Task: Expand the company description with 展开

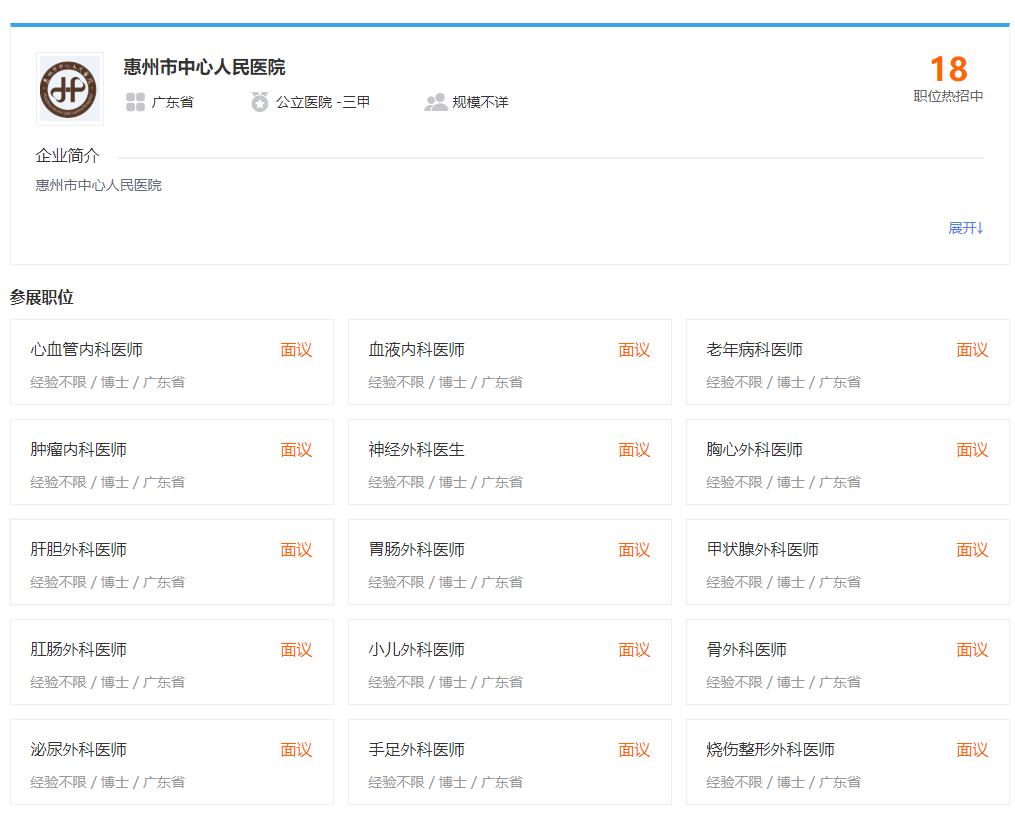Action: (x=964, y=229)
